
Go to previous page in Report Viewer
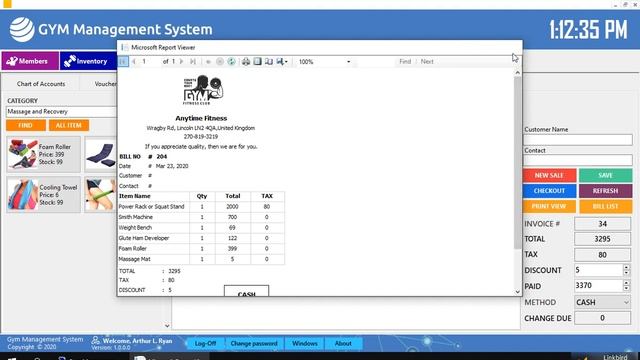pyautogui.click(x=134, y=62)
